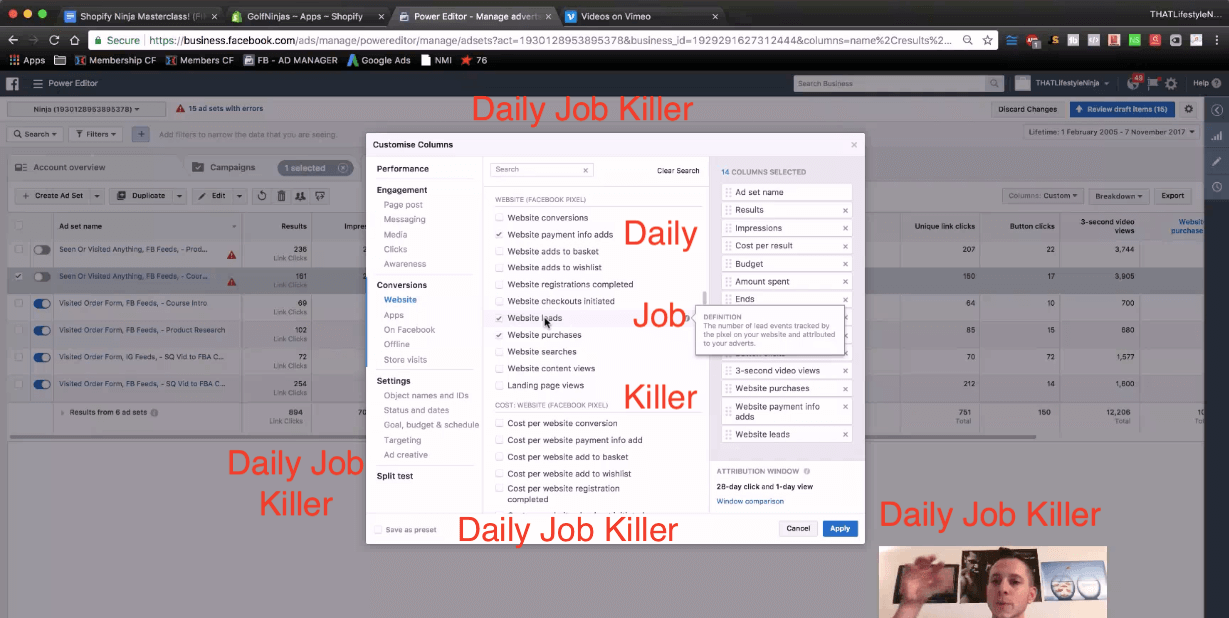Click the refresh icon in ad set toolbar
1229x618 pixels.
pos(262,196)
